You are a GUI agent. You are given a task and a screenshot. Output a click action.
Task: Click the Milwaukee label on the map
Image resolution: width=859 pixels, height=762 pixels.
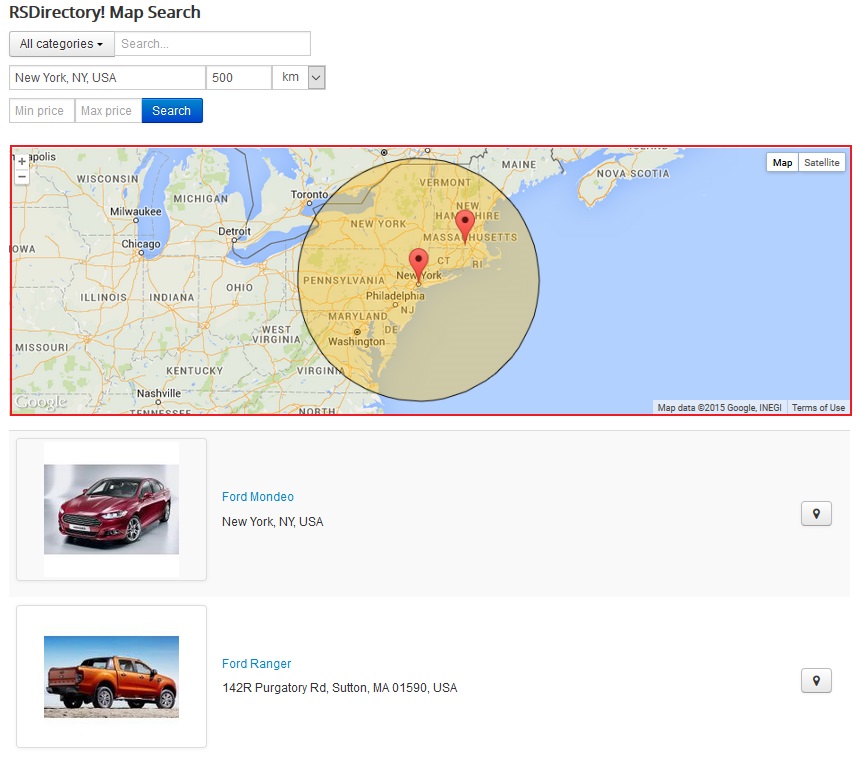[136, 211]
